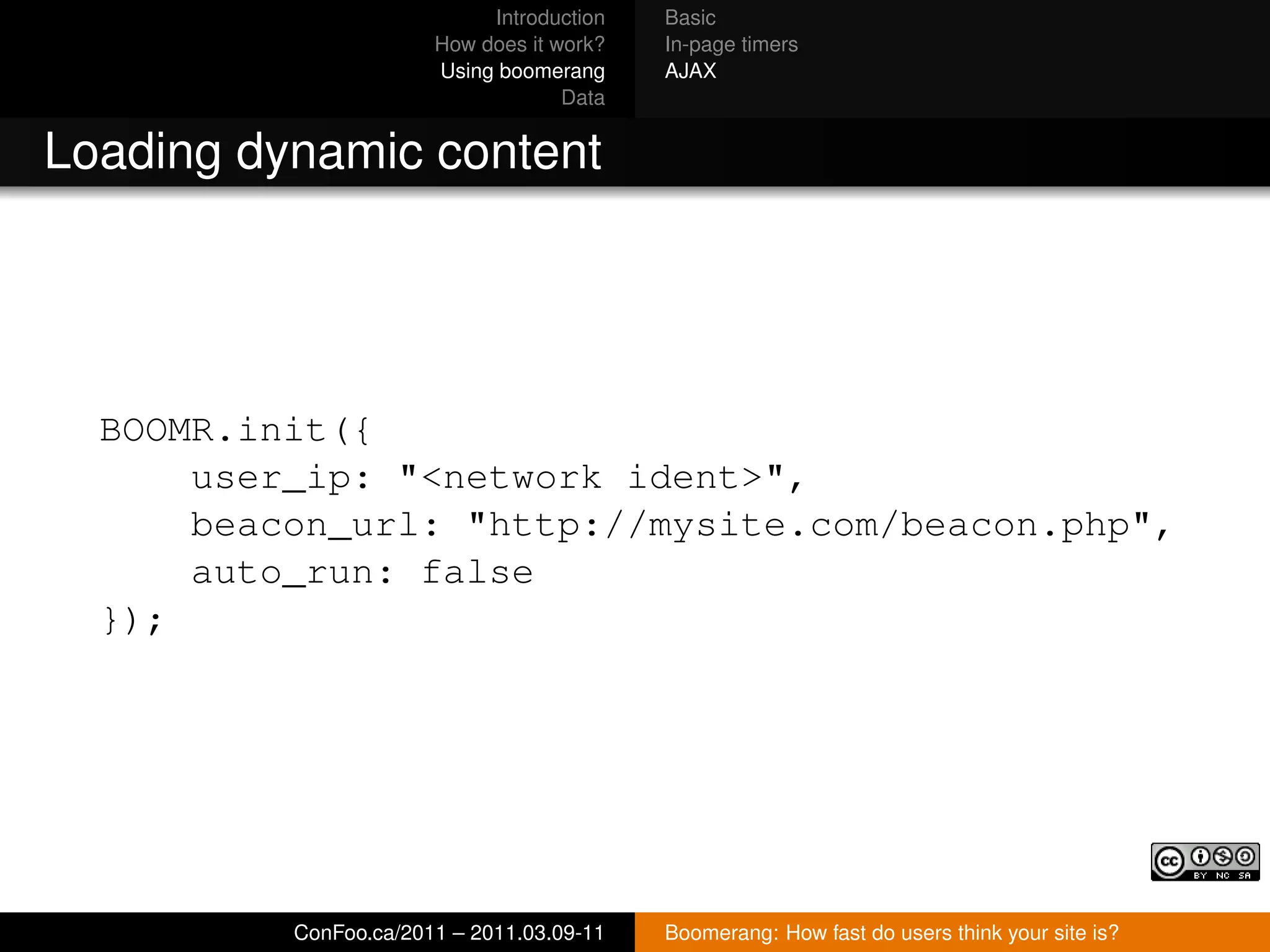Click the closing '});' code line
The width and height of the screenshot is (1270, 952).
133,620
